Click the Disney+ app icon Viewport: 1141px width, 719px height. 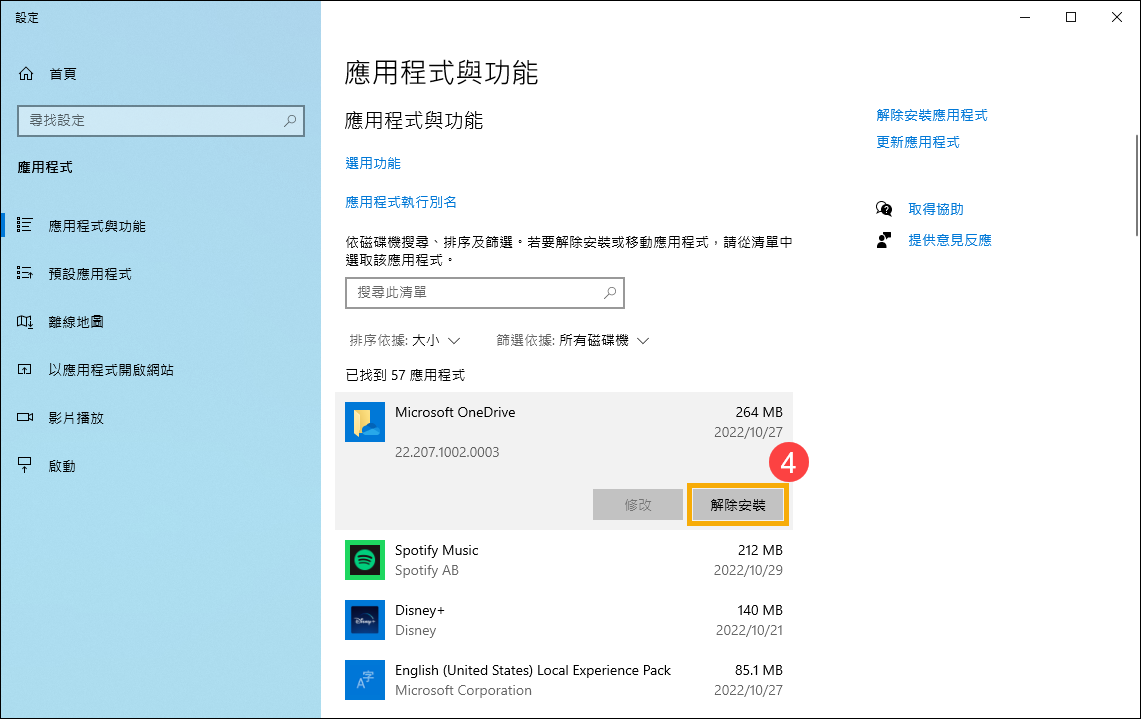pyautogui.click(x=365, y=620)
